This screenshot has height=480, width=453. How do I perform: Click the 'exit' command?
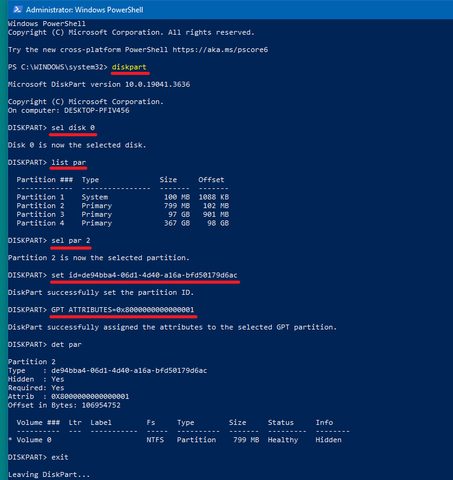[x=60, y=457]
